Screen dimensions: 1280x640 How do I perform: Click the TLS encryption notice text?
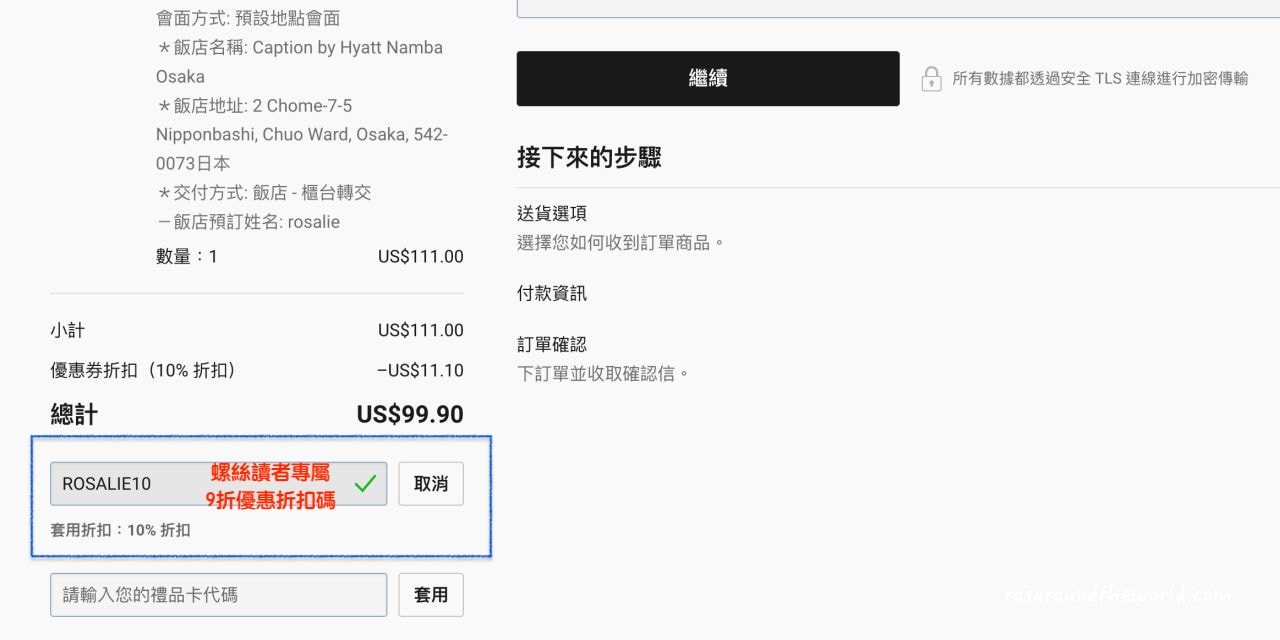pyautogui.click(x=1100, y=79)
